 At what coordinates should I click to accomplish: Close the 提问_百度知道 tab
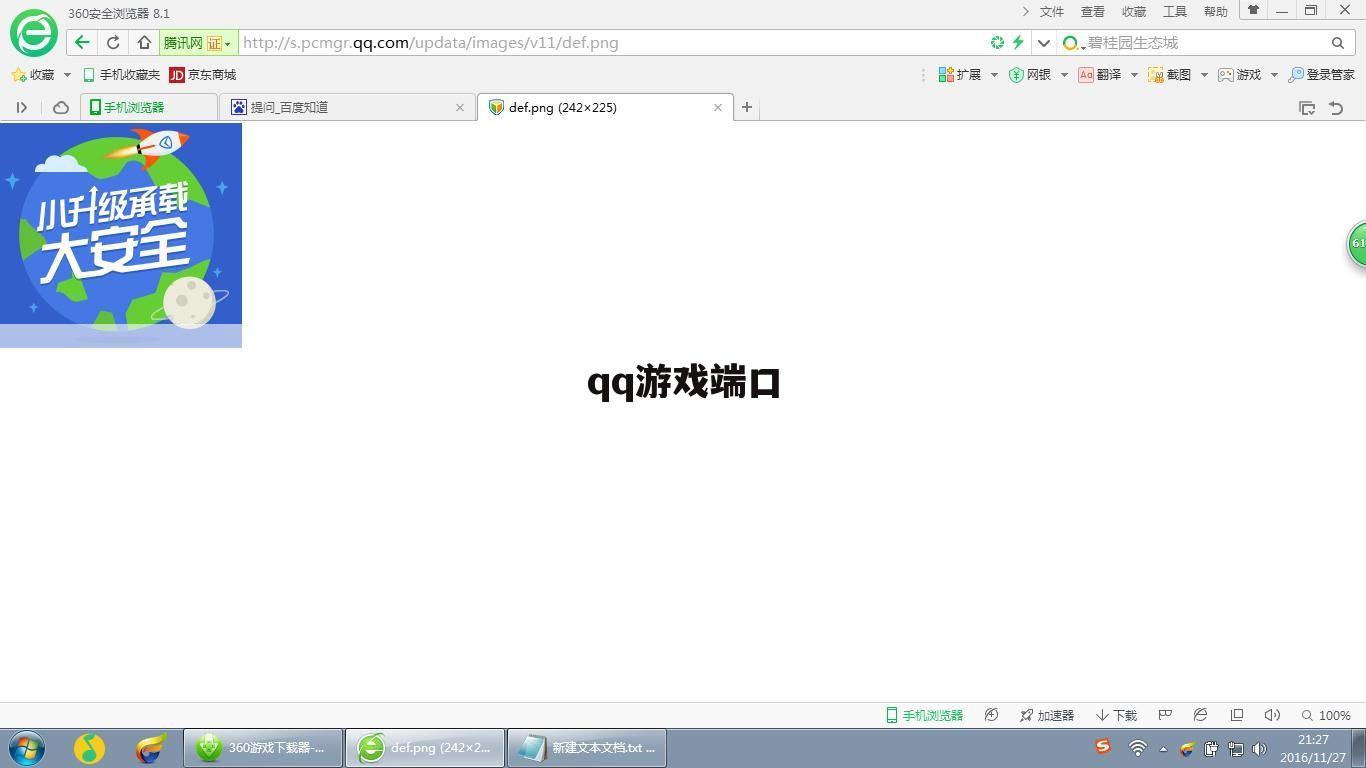pyautogui.click(x=460, y=107)
